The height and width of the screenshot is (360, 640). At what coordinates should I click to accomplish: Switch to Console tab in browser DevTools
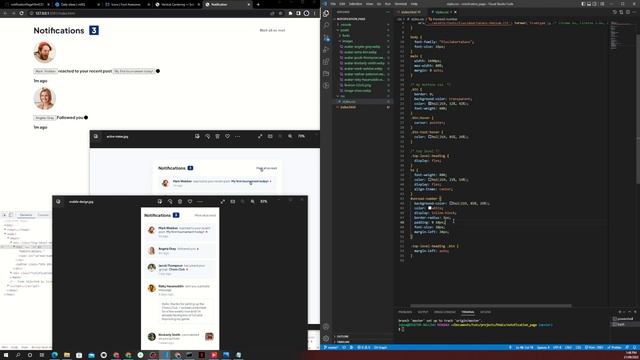(43, 215)
